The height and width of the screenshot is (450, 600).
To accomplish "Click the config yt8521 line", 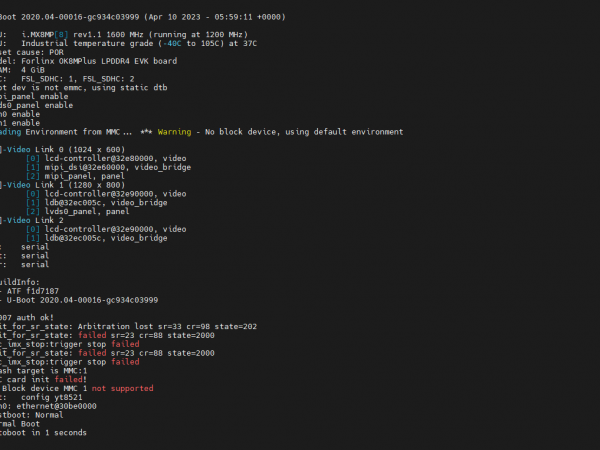I will tap(55, 397).
